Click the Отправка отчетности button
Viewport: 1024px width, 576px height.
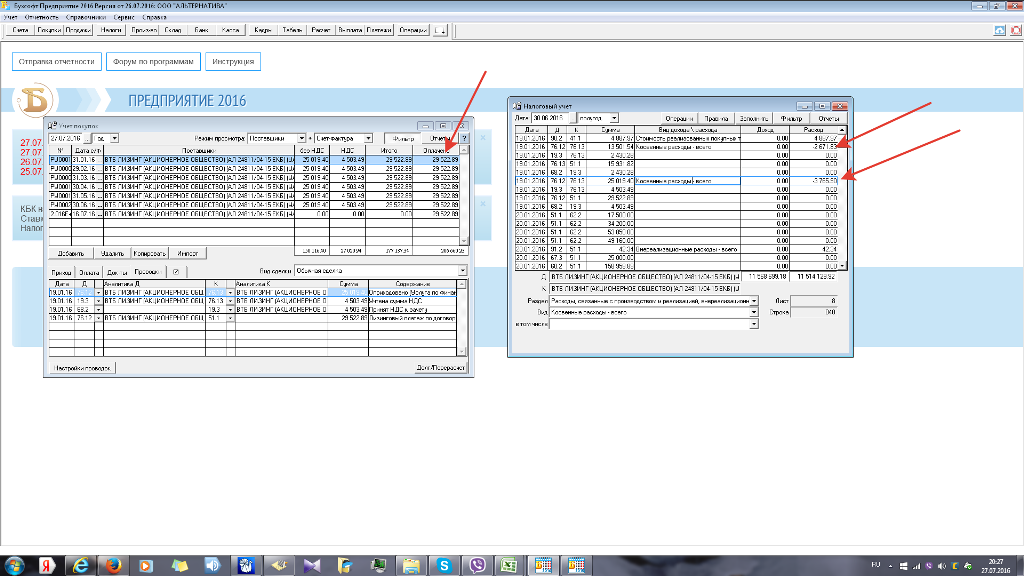coord(57,62)
